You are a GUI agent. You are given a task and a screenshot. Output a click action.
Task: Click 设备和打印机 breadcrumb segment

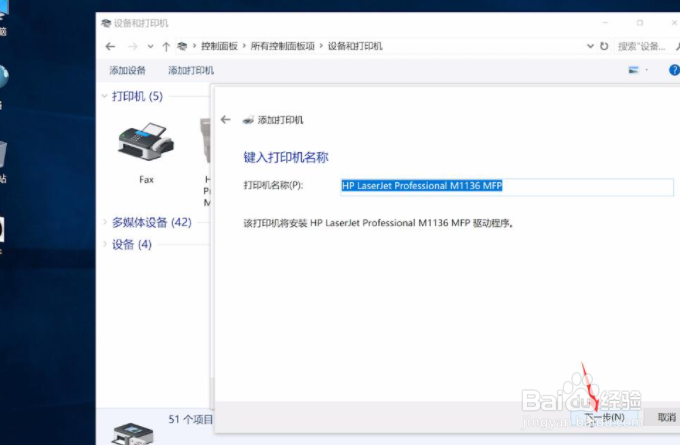(x=355, y=46)
